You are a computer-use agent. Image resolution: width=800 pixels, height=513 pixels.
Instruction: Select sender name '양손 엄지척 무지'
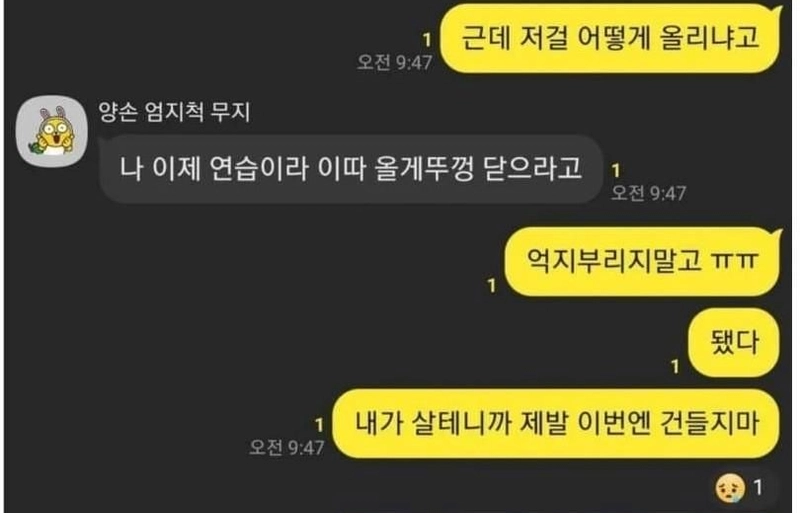174,112
